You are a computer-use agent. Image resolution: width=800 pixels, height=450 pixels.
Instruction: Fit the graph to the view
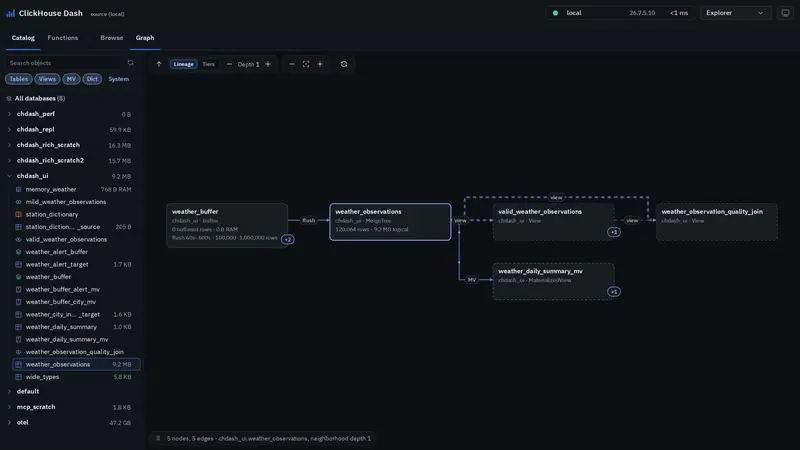pos(306,64)
